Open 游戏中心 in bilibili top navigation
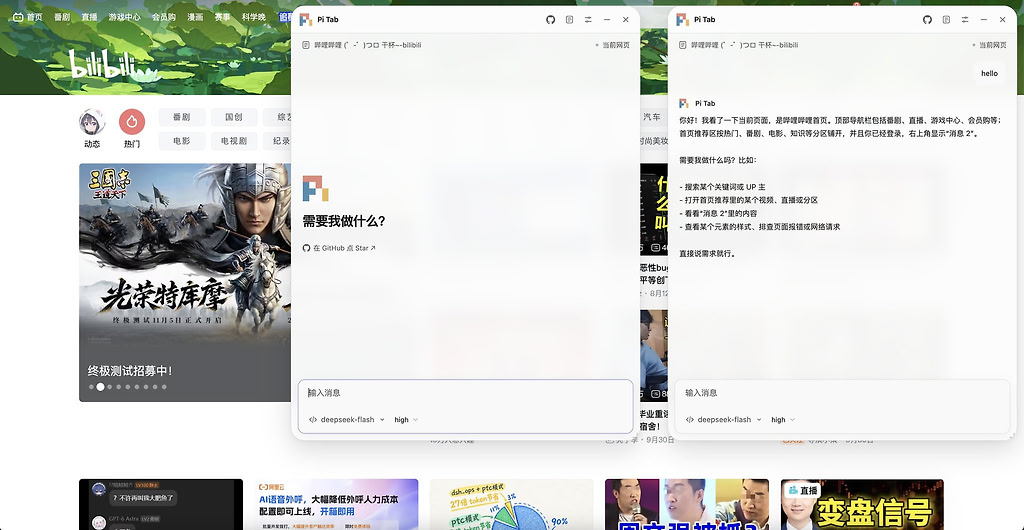 pyautogui.click(x=124, y=17)
